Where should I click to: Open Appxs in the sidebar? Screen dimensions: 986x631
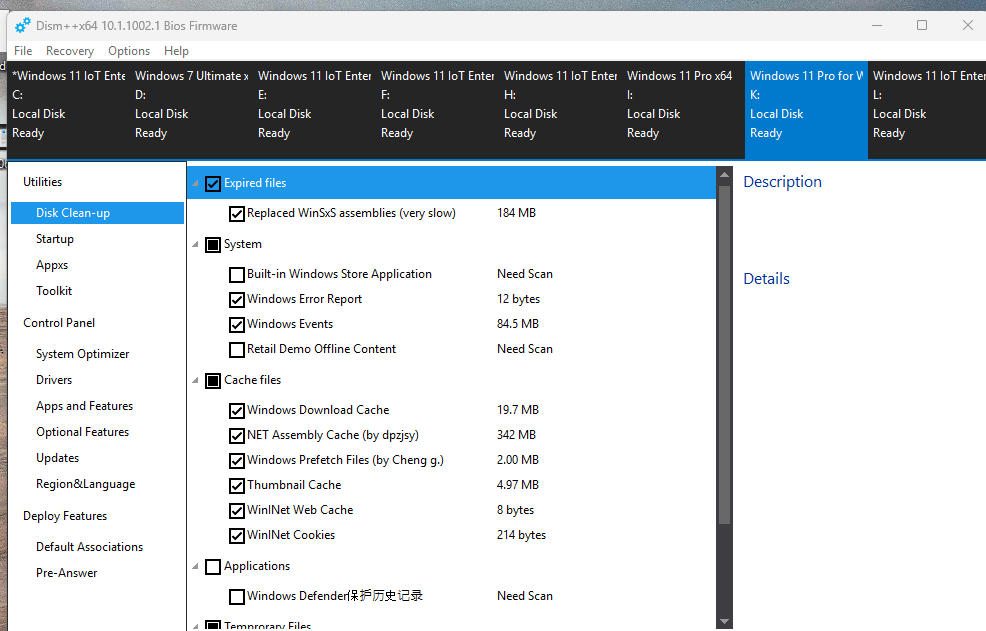(x=52, y=265)
